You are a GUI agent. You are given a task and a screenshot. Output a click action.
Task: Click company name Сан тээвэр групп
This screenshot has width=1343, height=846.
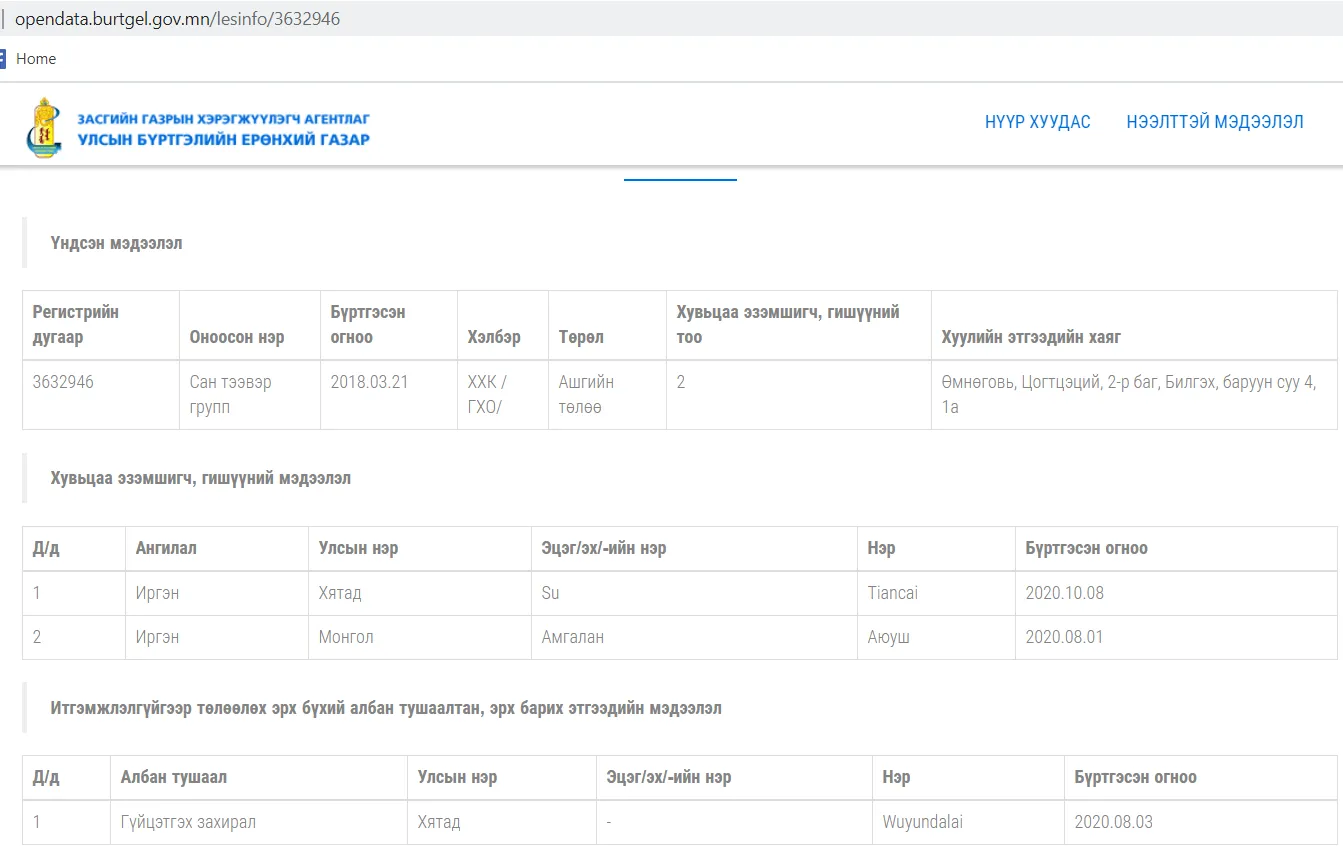230,395
